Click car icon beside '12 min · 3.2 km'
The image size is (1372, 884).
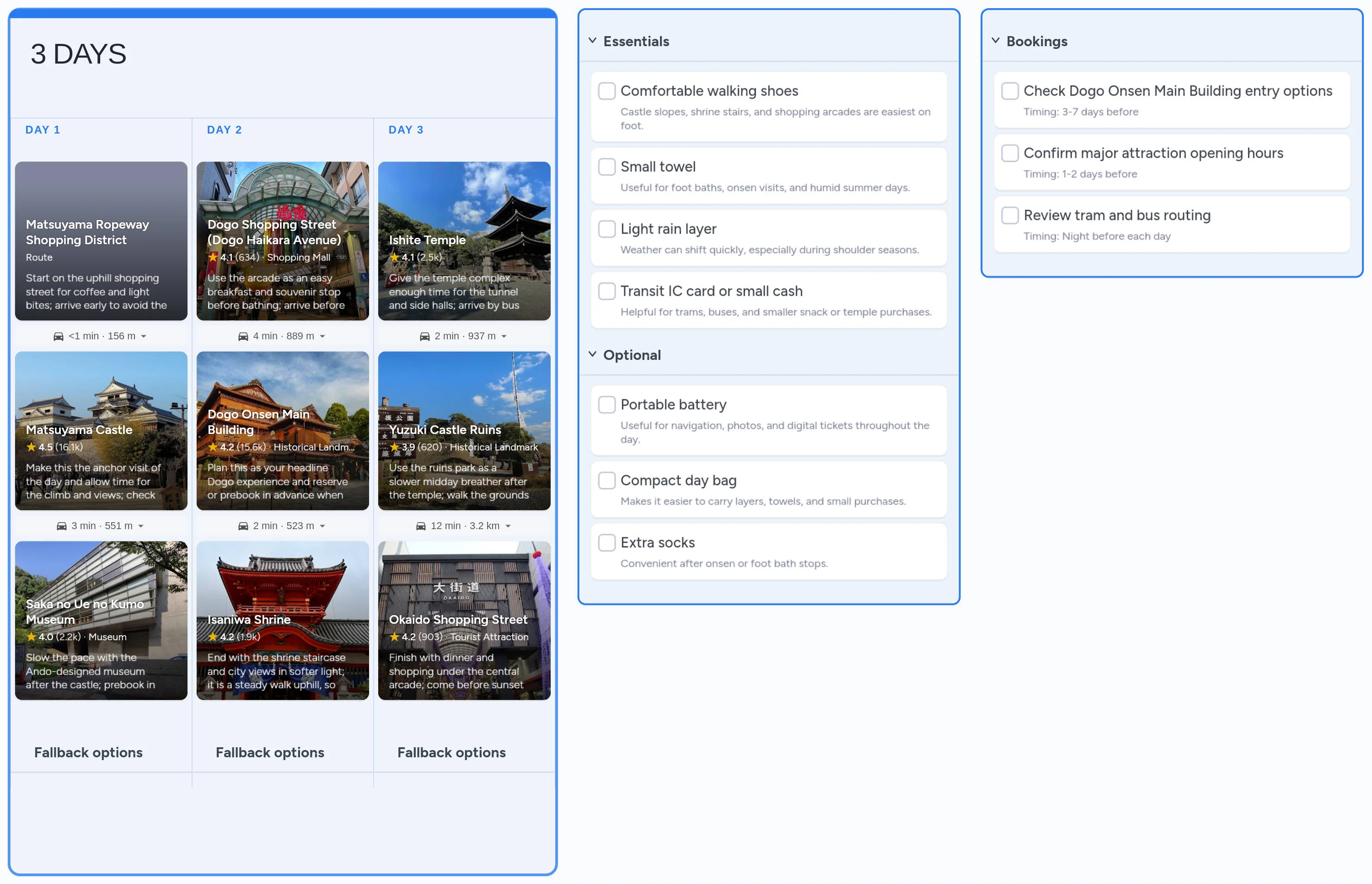pos(421,526)
